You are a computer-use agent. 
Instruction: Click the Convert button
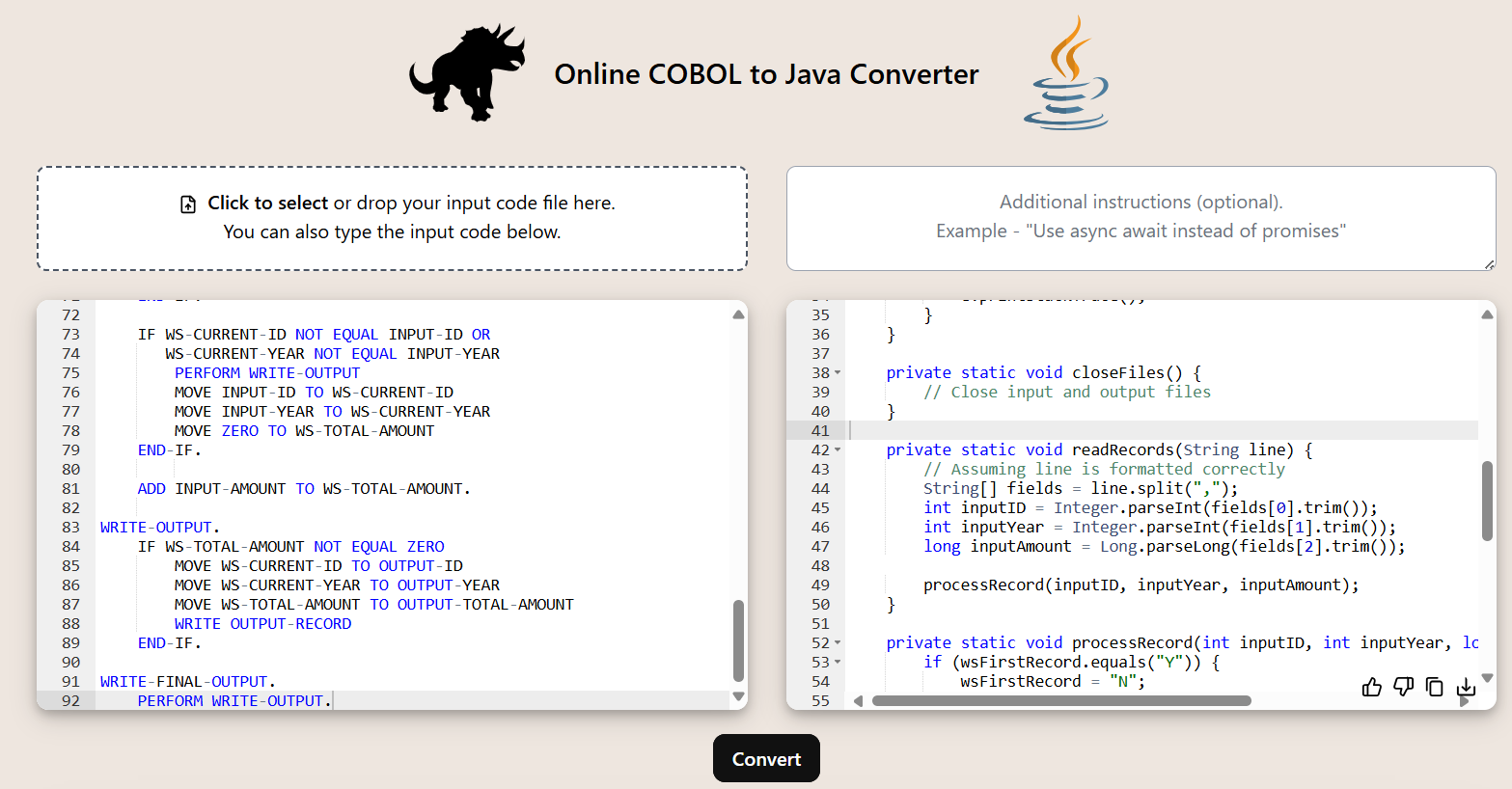(766, 758)
